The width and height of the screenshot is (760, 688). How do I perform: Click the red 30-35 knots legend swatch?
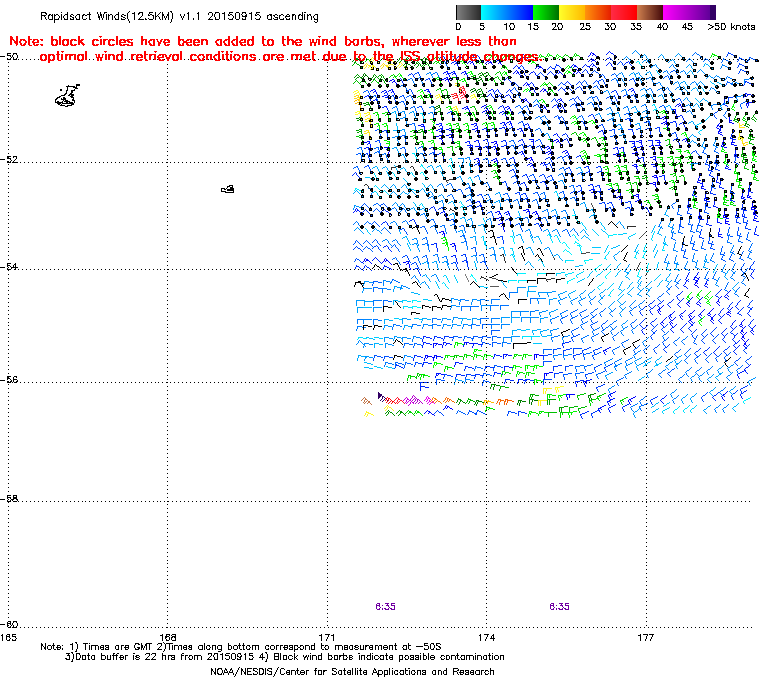[624, 12]
